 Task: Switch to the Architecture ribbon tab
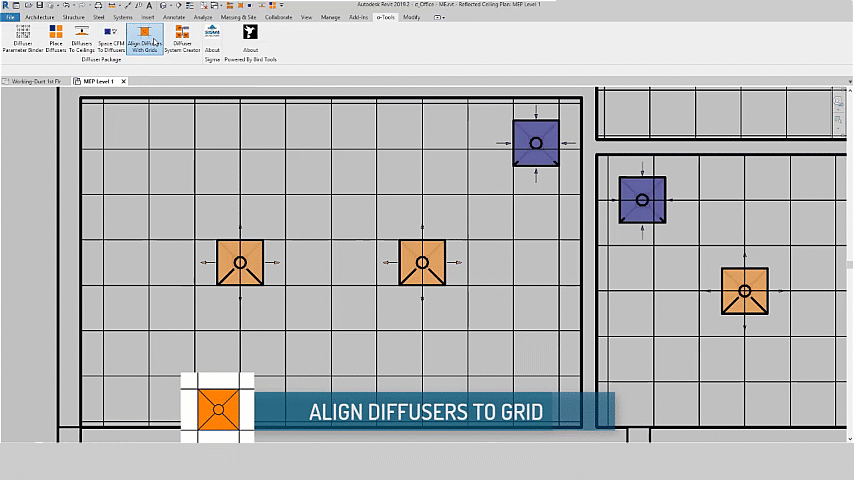pos(39,17)
